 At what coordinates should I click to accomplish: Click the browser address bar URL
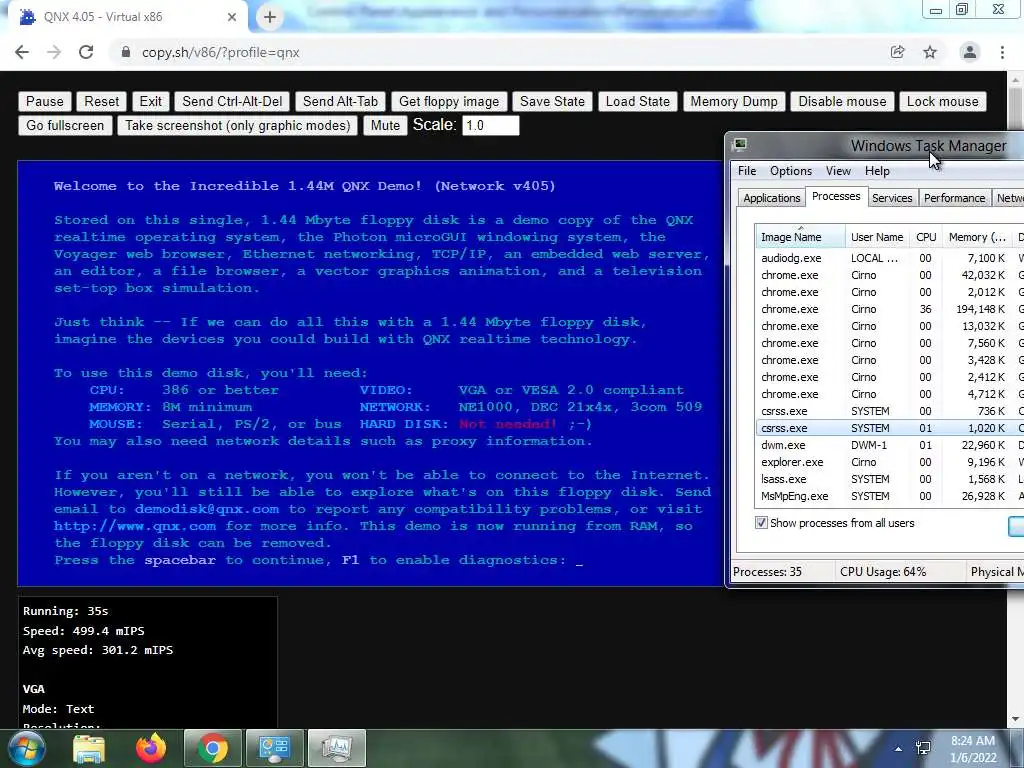pyautogui.click(x=221, y=52)
